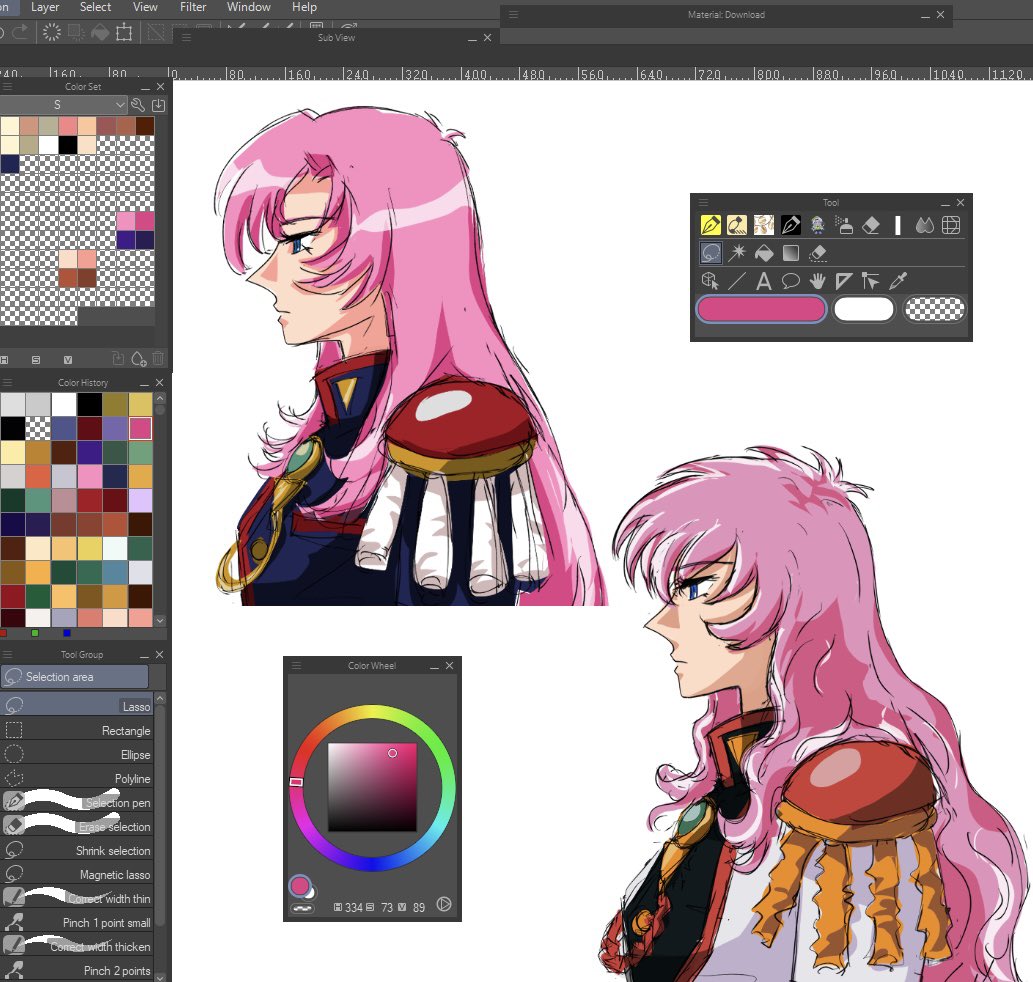This screenshot has height=982, width=1033.
Task: Choose the Rectangle selection sub tool
Action: coord(76,730)
